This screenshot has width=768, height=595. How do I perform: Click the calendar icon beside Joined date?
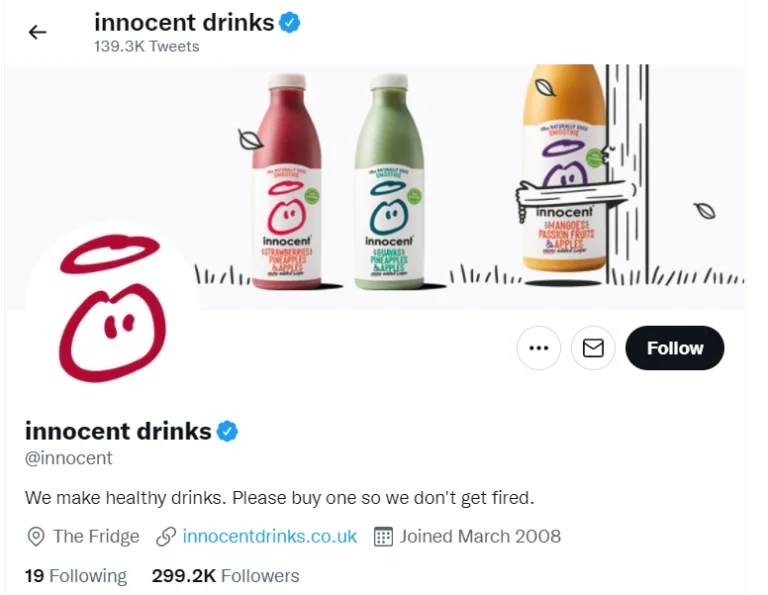click(x=383, y=537)
